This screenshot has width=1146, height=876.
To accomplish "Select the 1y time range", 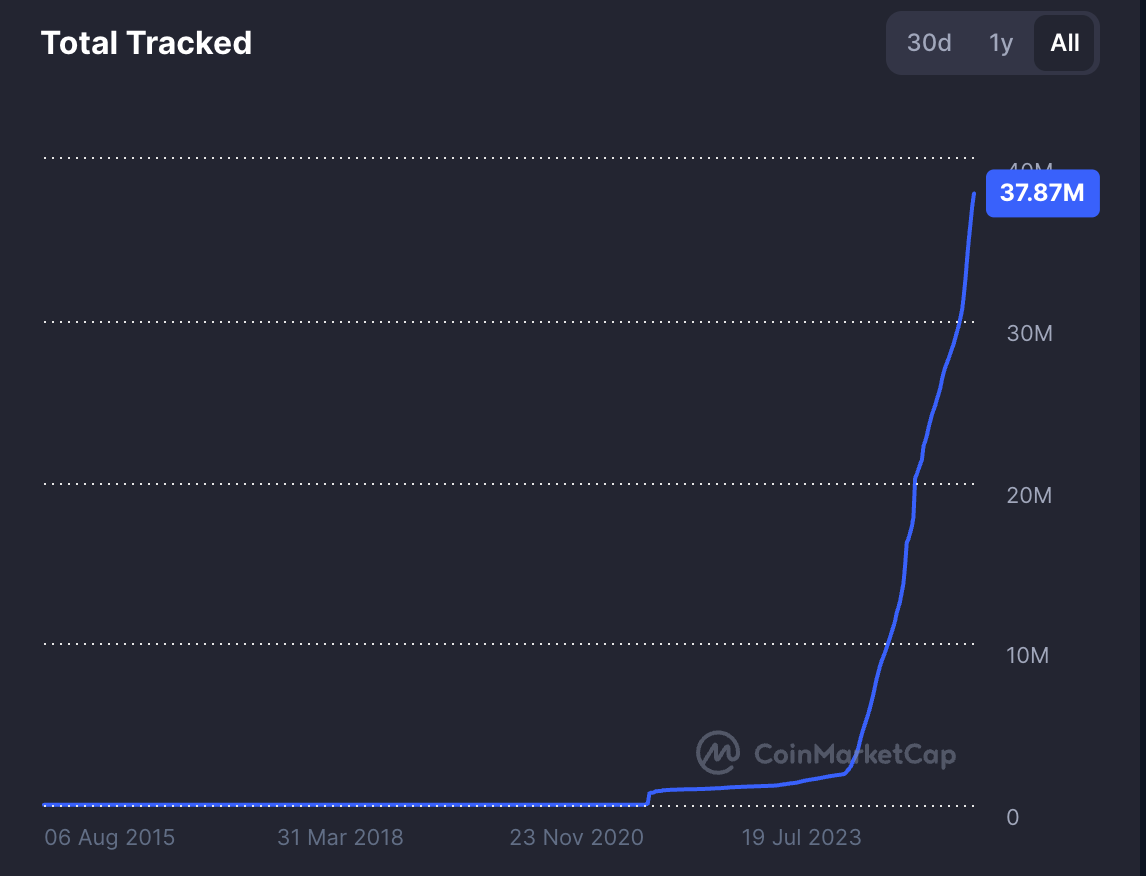I will click(x=1001, y=43).
